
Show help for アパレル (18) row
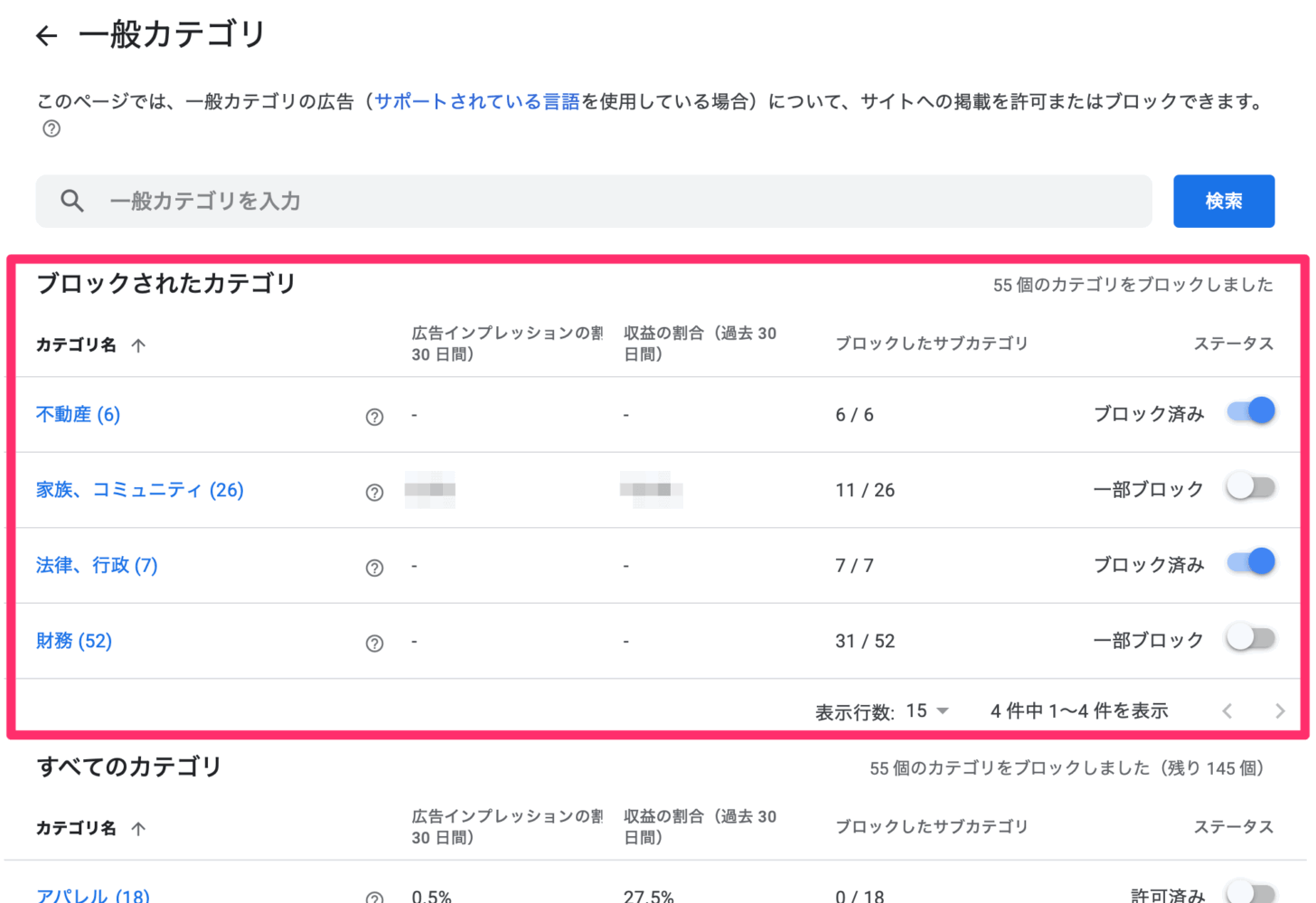click(x=374, y=897)
